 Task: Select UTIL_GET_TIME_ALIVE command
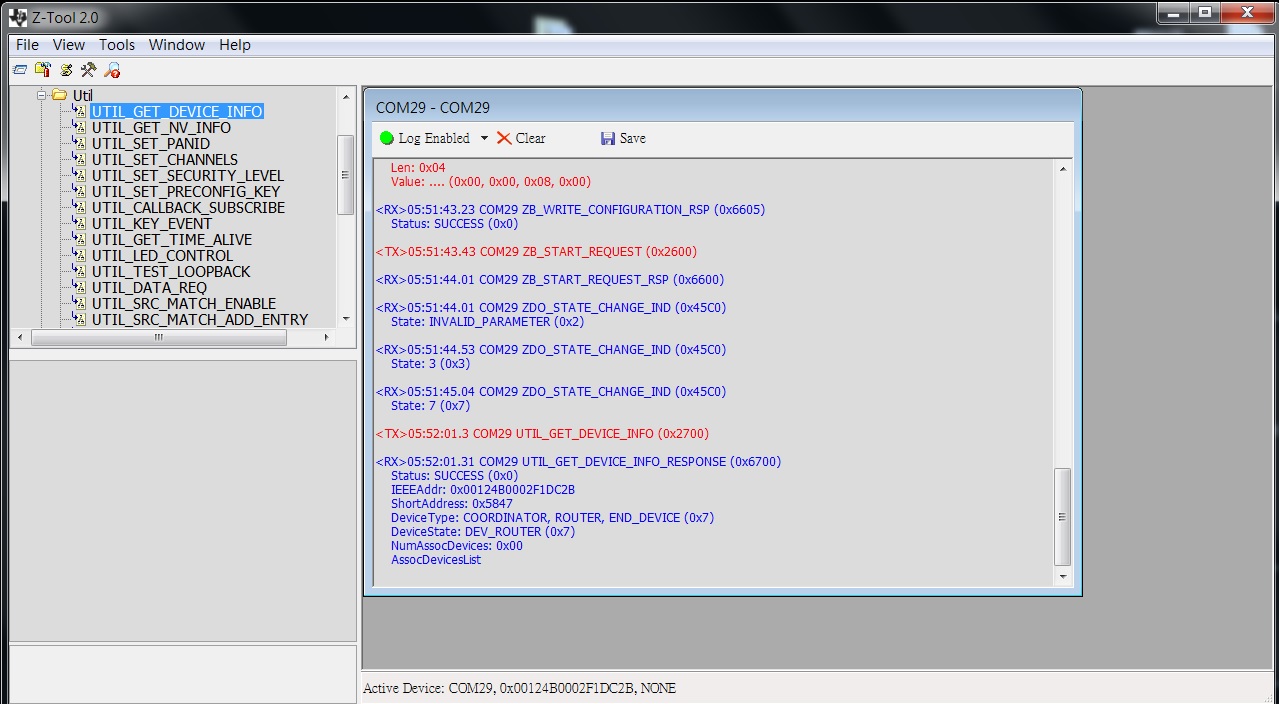tap(172, 239)
